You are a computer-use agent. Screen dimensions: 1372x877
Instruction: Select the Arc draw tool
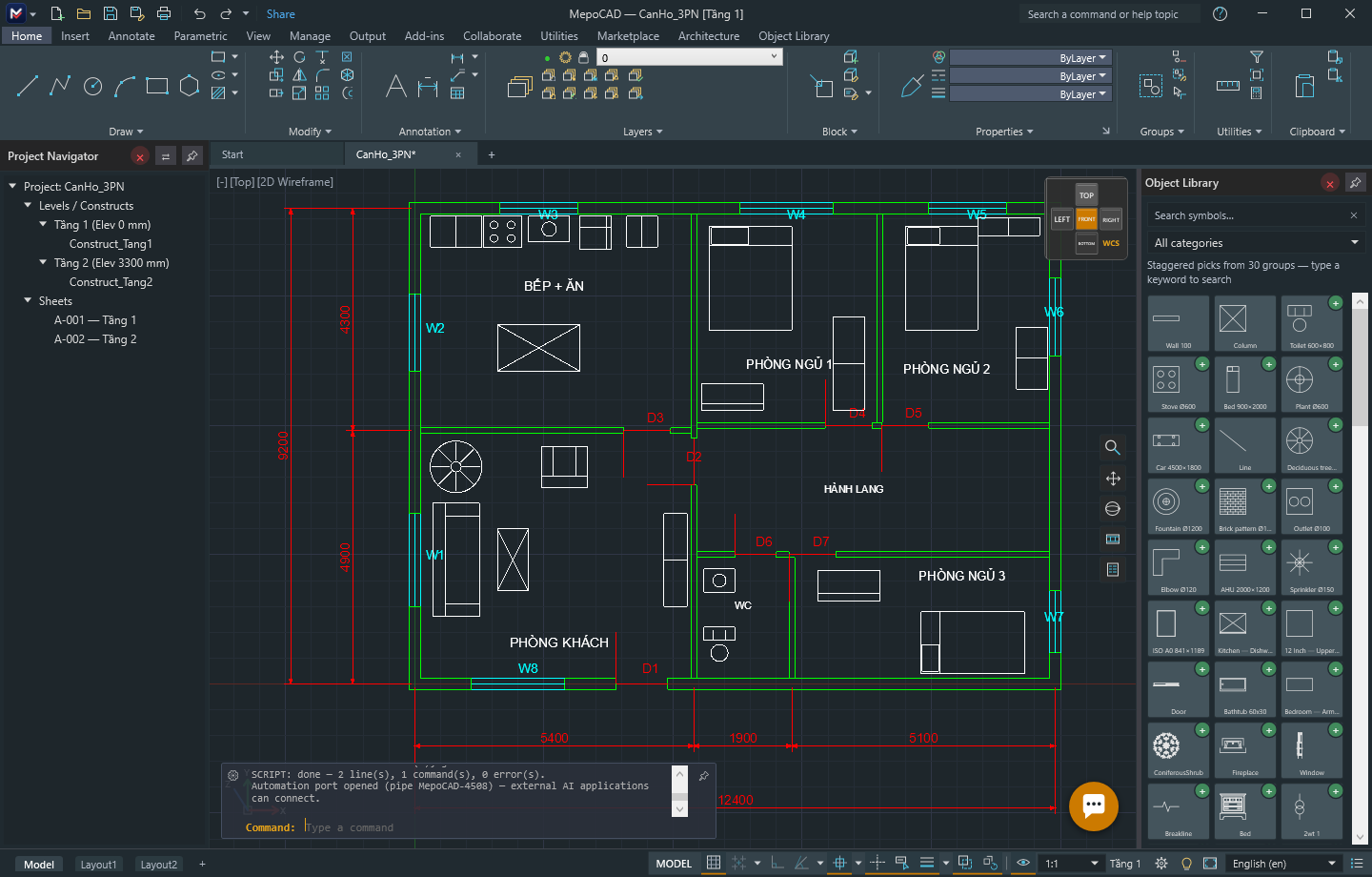[x=125, y=87]
